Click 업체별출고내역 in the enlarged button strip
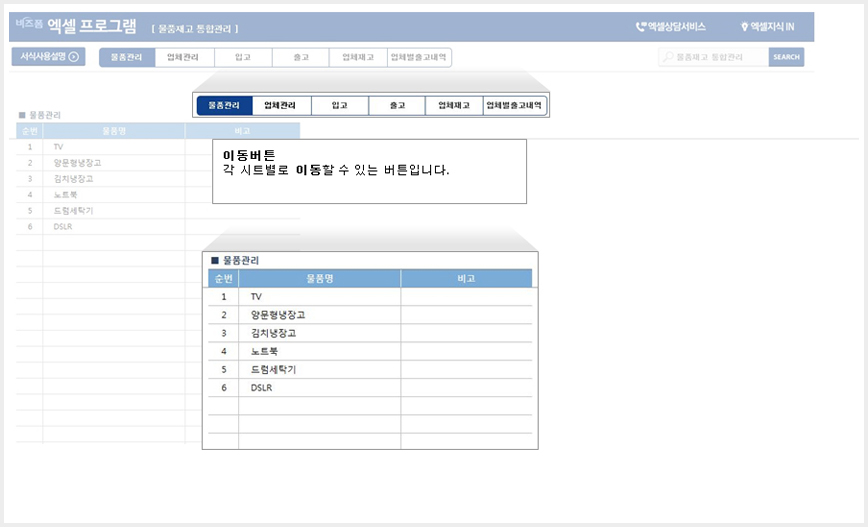This screenshot has height=527, width=868. click(514, 105)
